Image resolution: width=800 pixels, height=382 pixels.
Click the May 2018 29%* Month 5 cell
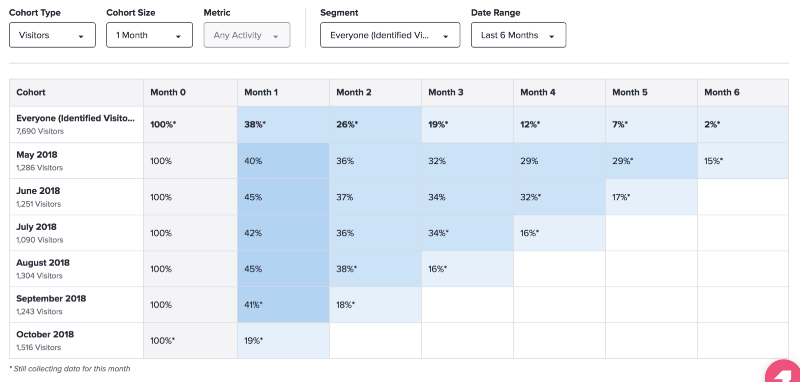[x=652, y=161]
